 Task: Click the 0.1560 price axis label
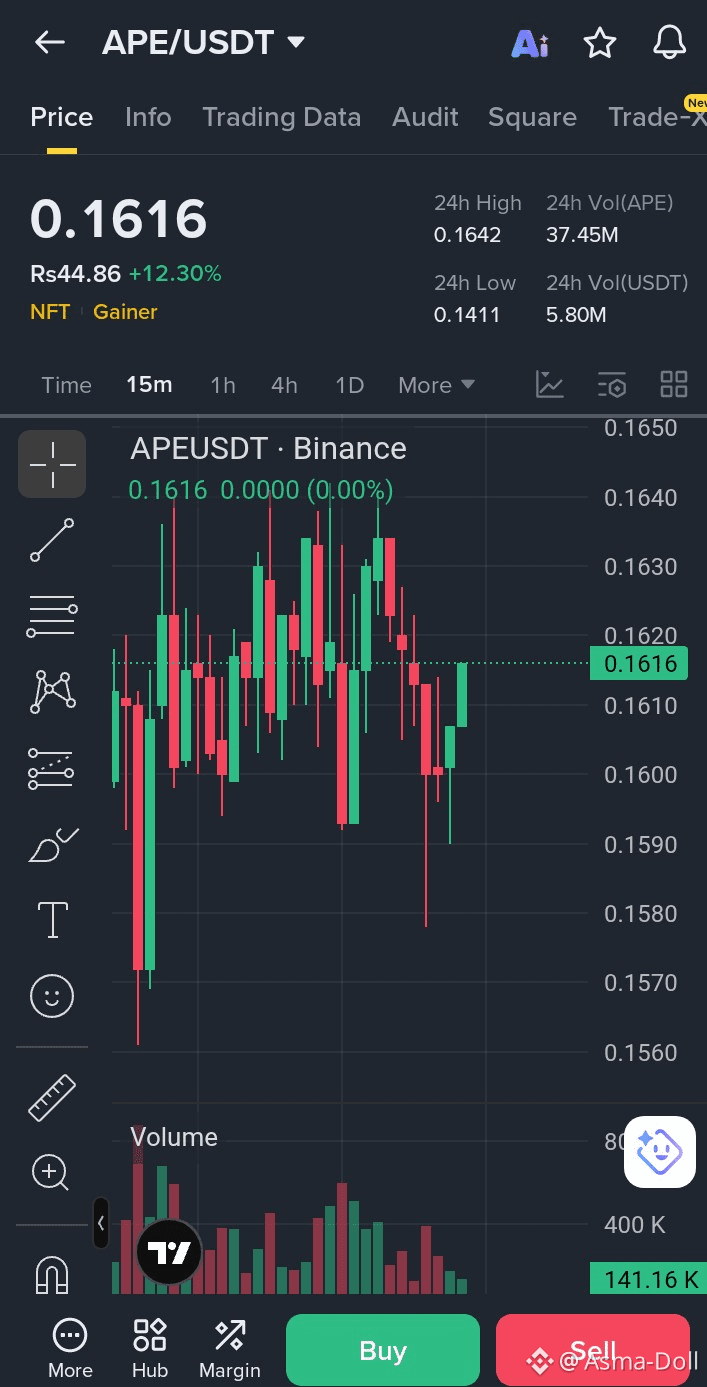coord(641,1052)
